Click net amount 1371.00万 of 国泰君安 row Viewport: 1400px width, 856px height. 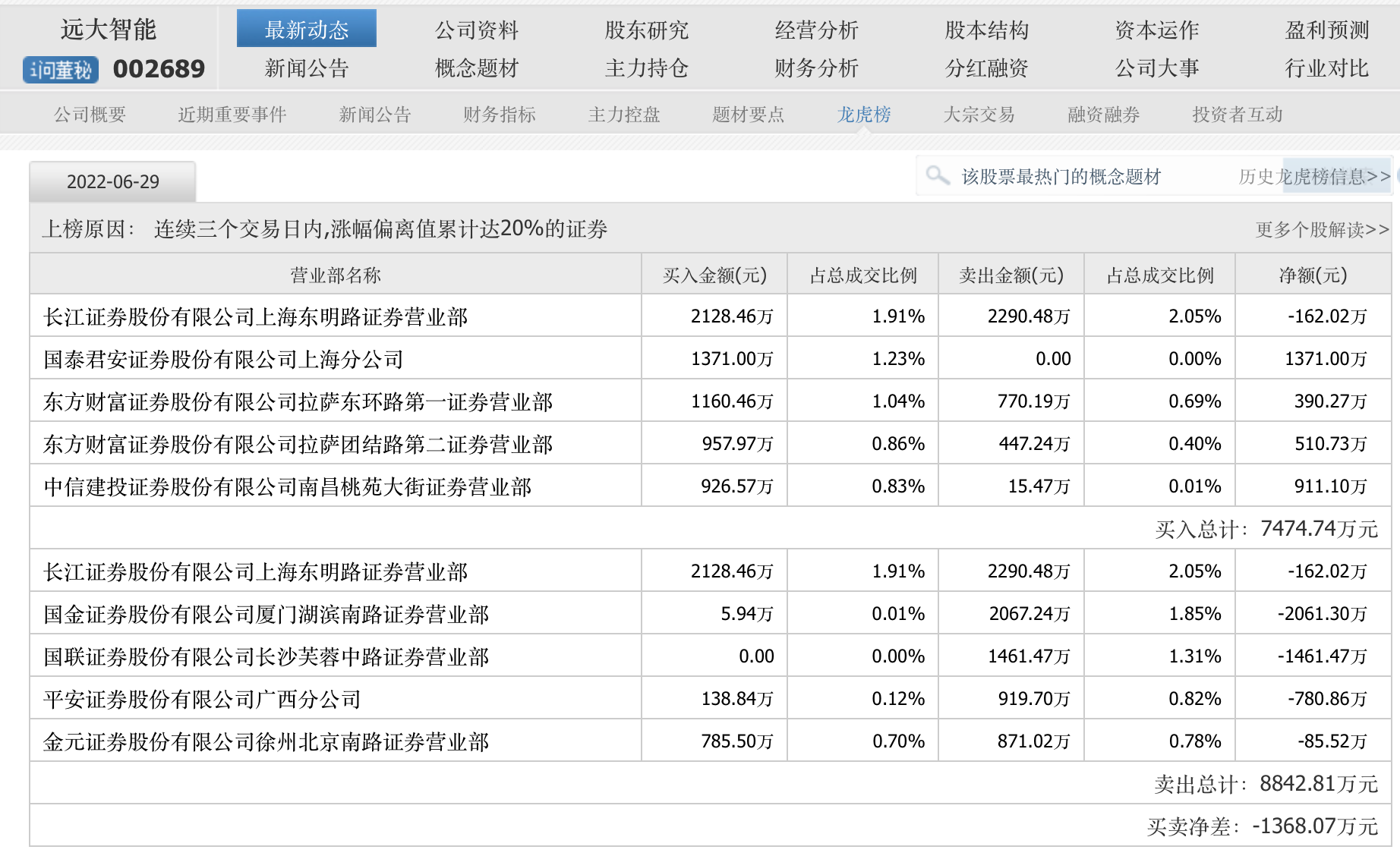(1326, 359)
